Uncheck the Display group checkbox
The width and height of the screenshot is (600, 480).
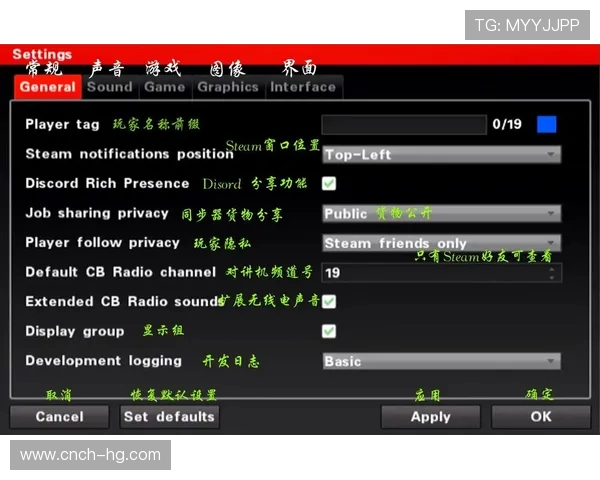pos(329,331)
